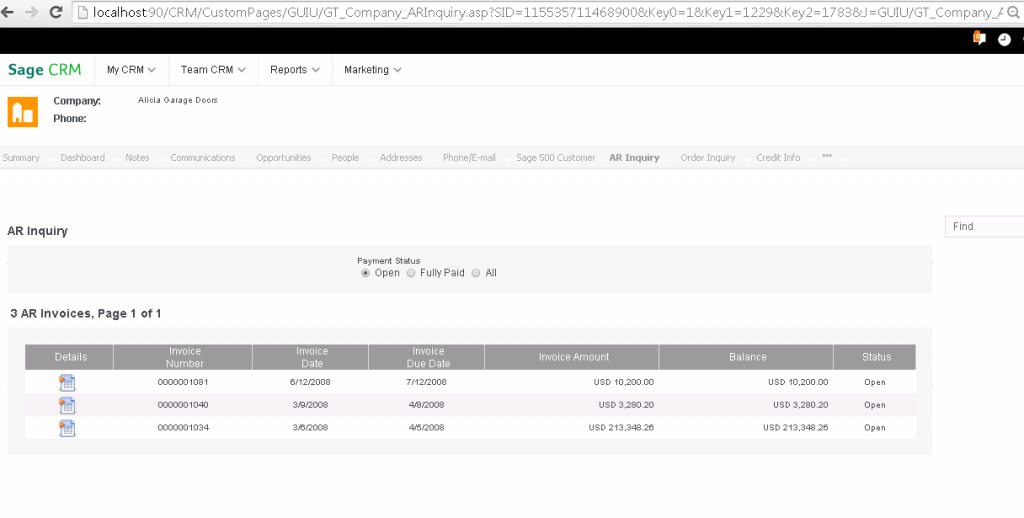The height and width of the screenshot is (518, 1024).
Task: Open details icon for invoice 0000001081
Action: point(67,383)
